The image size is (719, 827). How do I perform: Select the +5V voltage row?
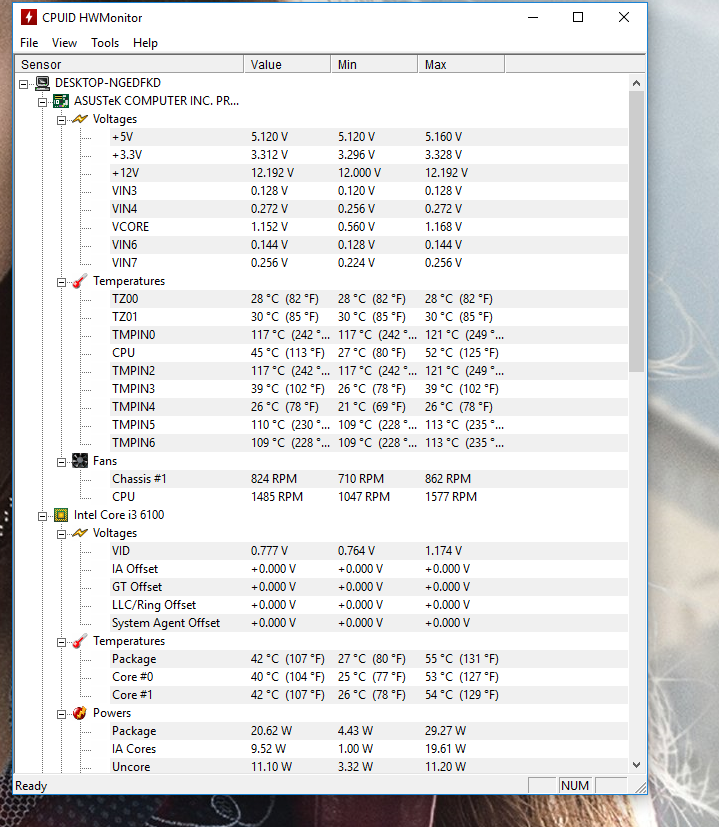(369, 137)
